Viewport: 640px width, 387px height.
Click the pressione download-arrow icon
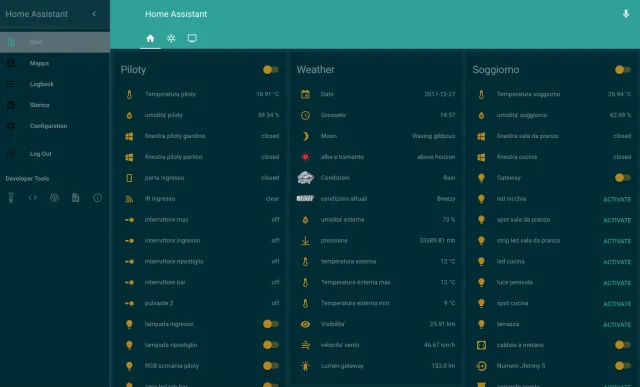tap(305, 241)
